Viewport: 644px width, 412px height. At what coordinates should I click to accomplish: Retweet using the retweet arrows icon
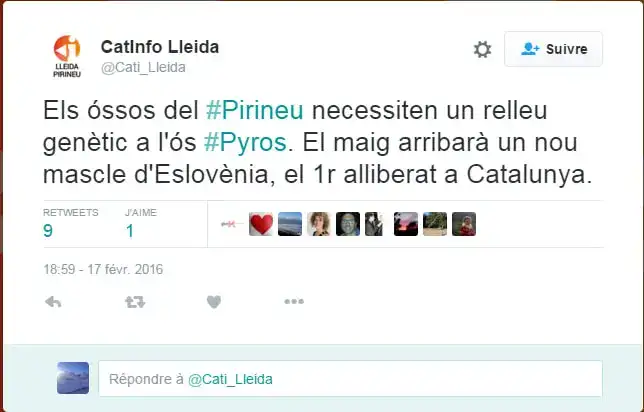tap(135, 302)
